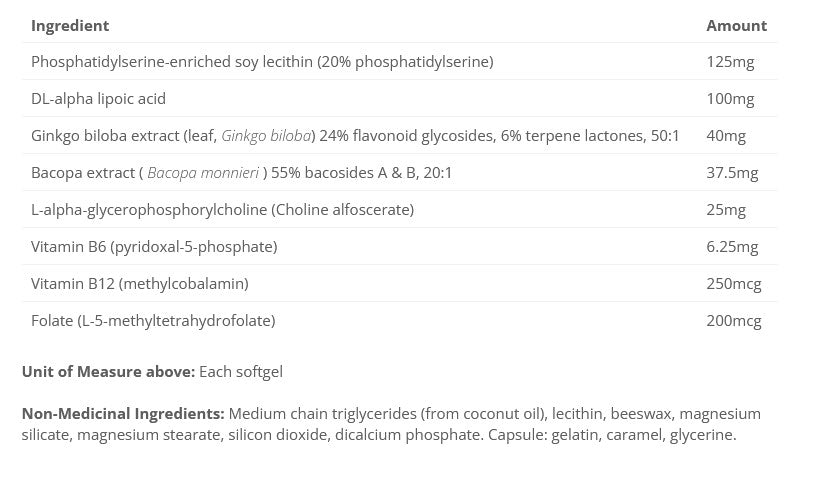
Task: Click the 6.25mg amount value
Action: [x=732, y=247]
